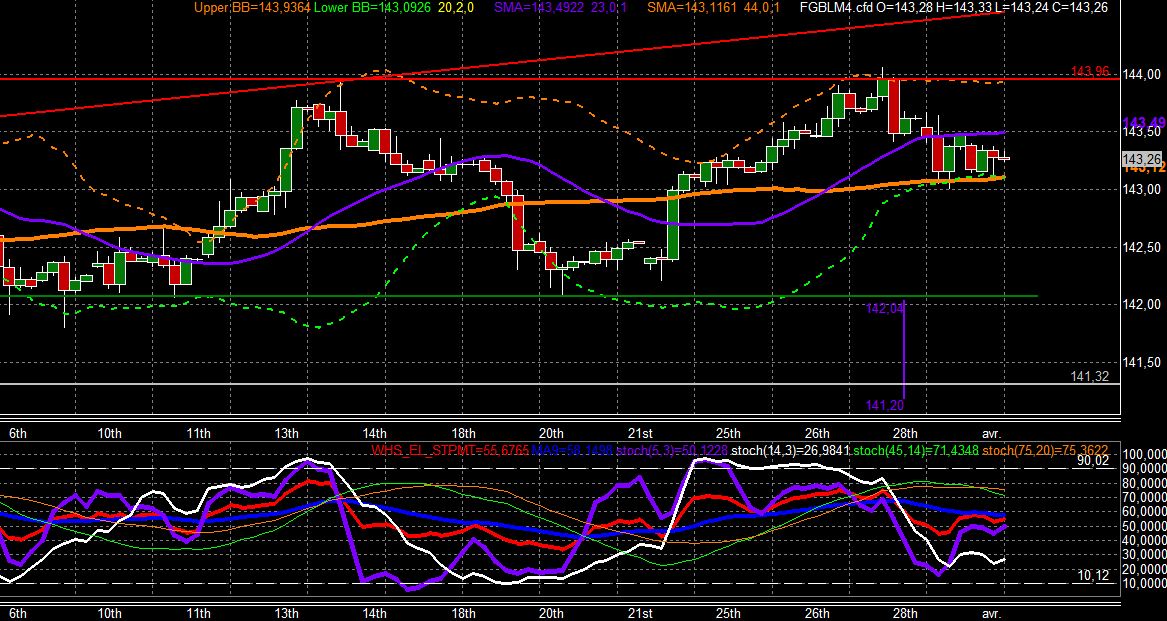Screen dimensions: 1167x621
Task: Click '50,0000' on the indicator scale
Action: point(1145,526)
